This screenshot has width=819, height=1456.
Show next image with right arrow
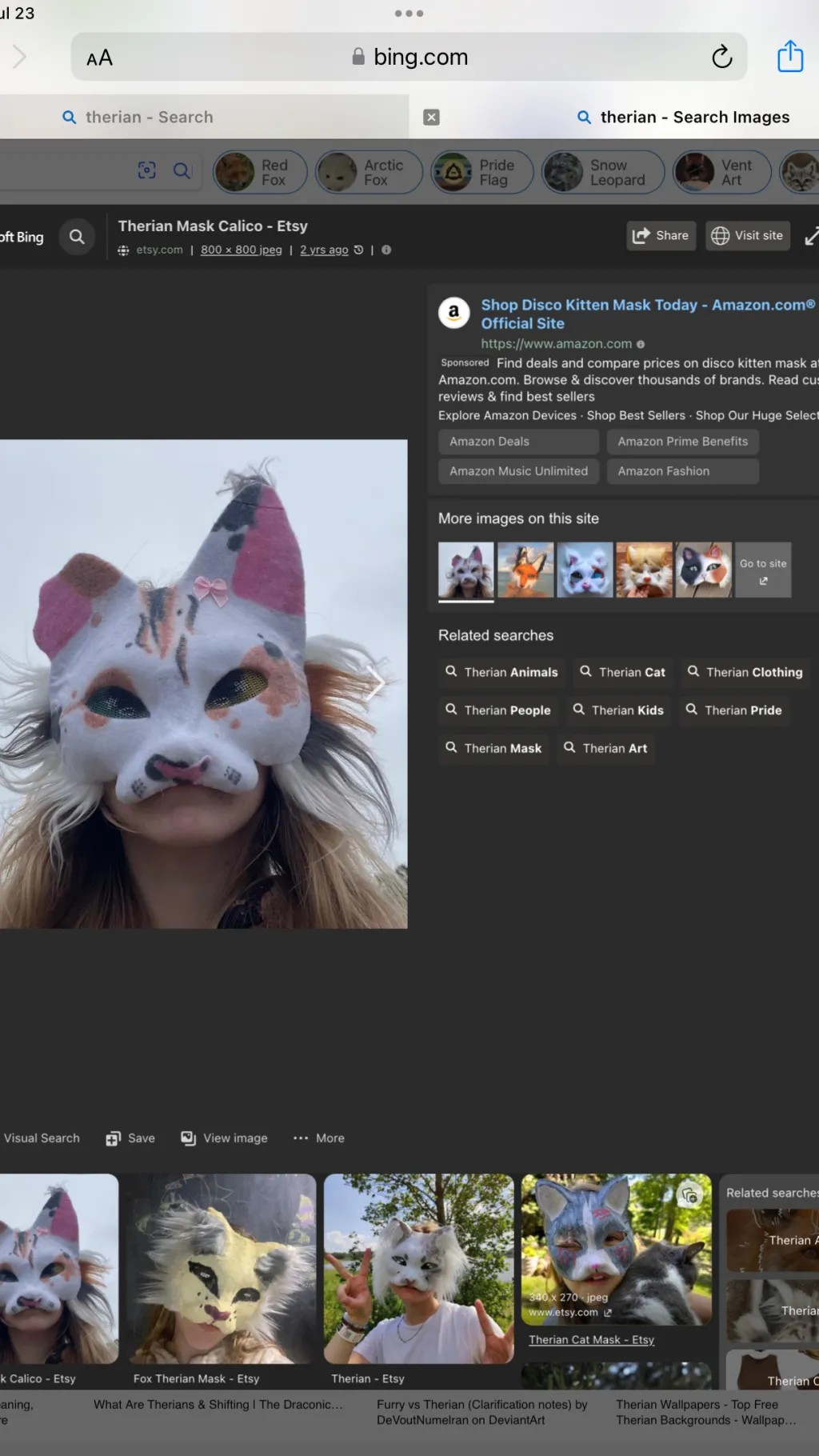tap(375, 683)
